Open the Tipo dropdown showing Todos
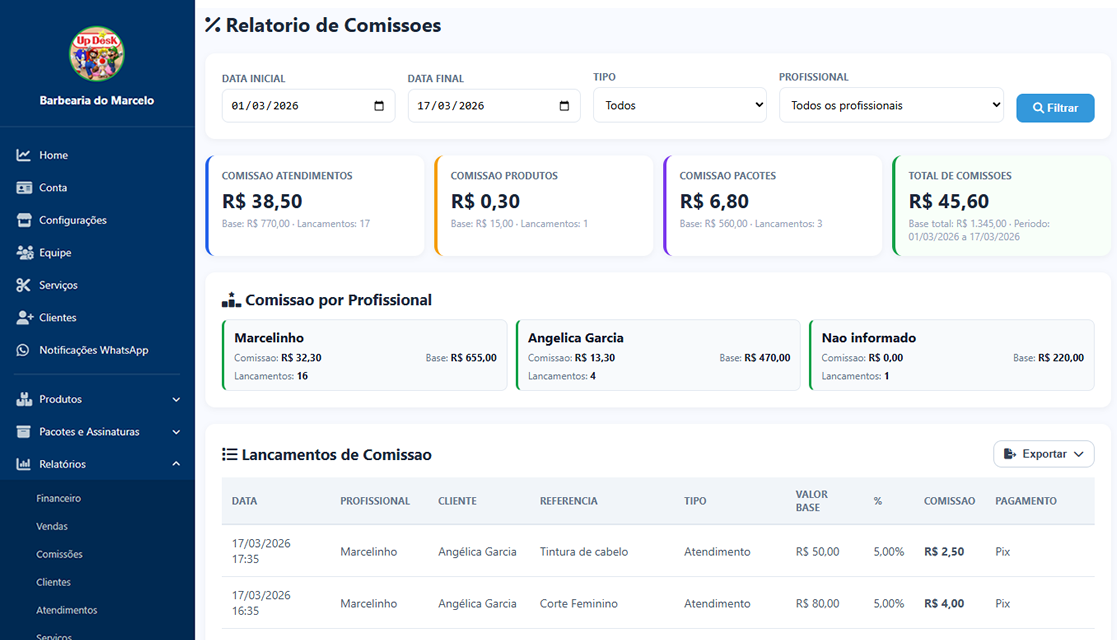Screen dimensions: 1117x640 pos(680,105)
